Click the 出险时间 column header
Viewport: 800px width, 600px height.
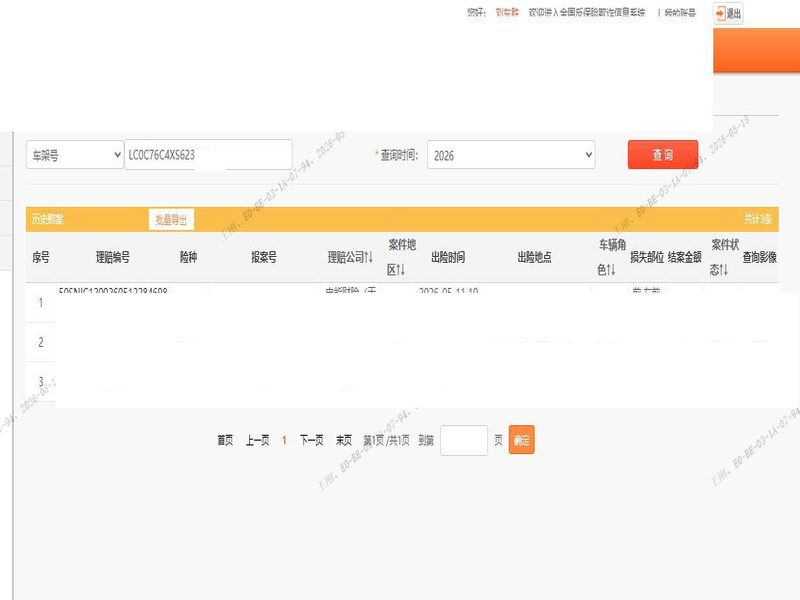[x=448, y=257]
